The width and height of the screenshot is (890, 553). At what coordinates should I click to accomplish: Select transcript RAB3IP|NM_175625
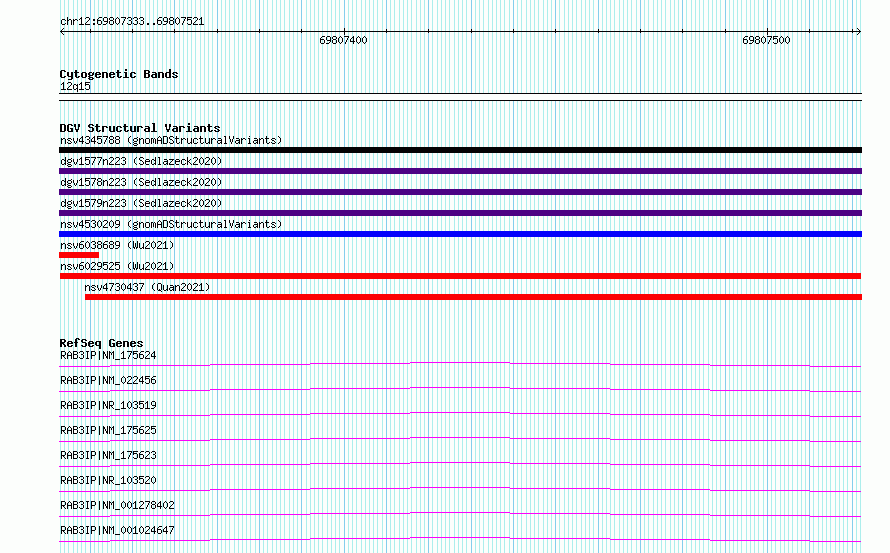tap(108, 430)
